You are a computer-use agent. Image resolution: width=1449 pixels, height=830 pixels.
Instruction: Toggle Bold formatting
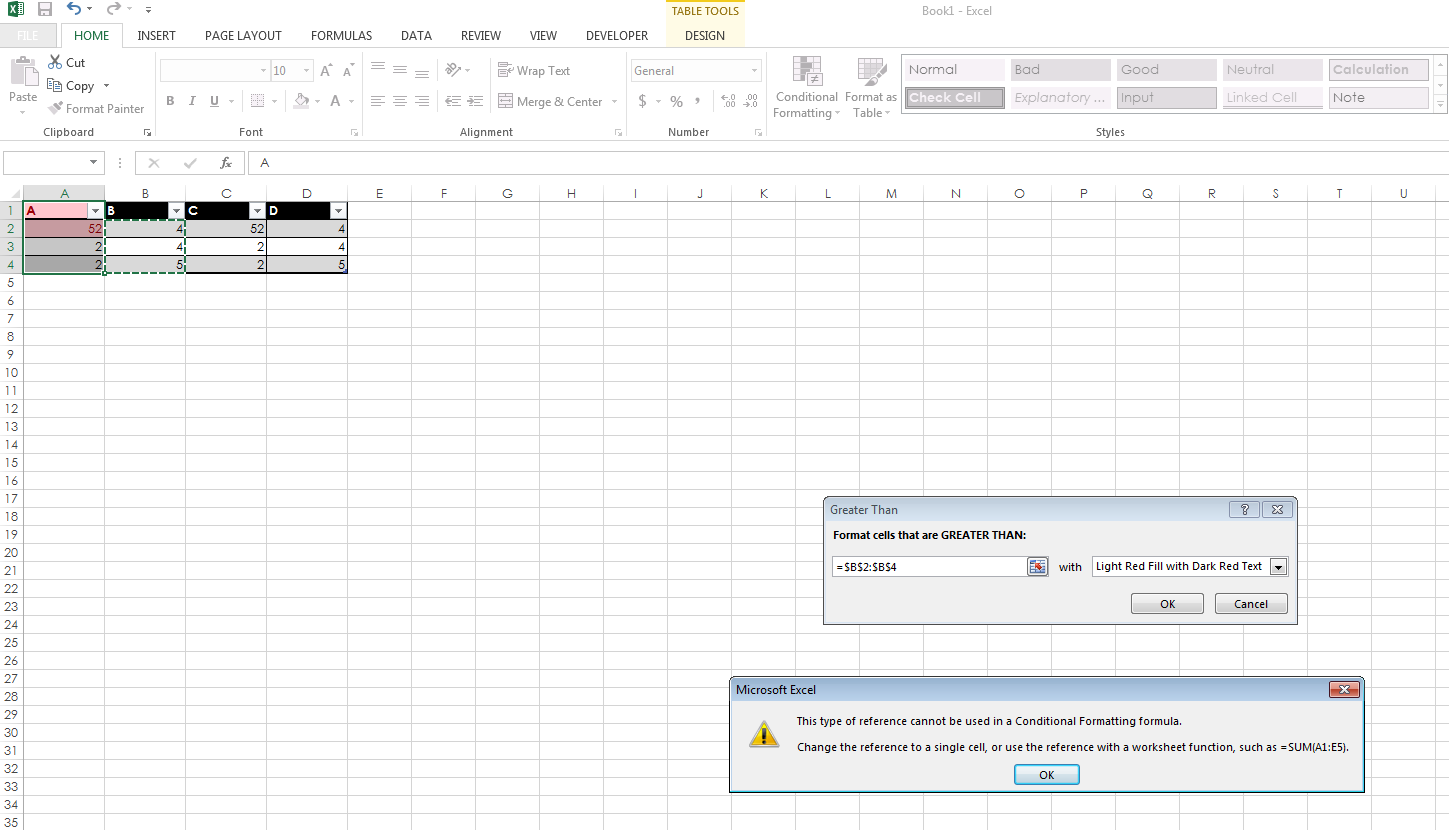[x=170, y=101]
